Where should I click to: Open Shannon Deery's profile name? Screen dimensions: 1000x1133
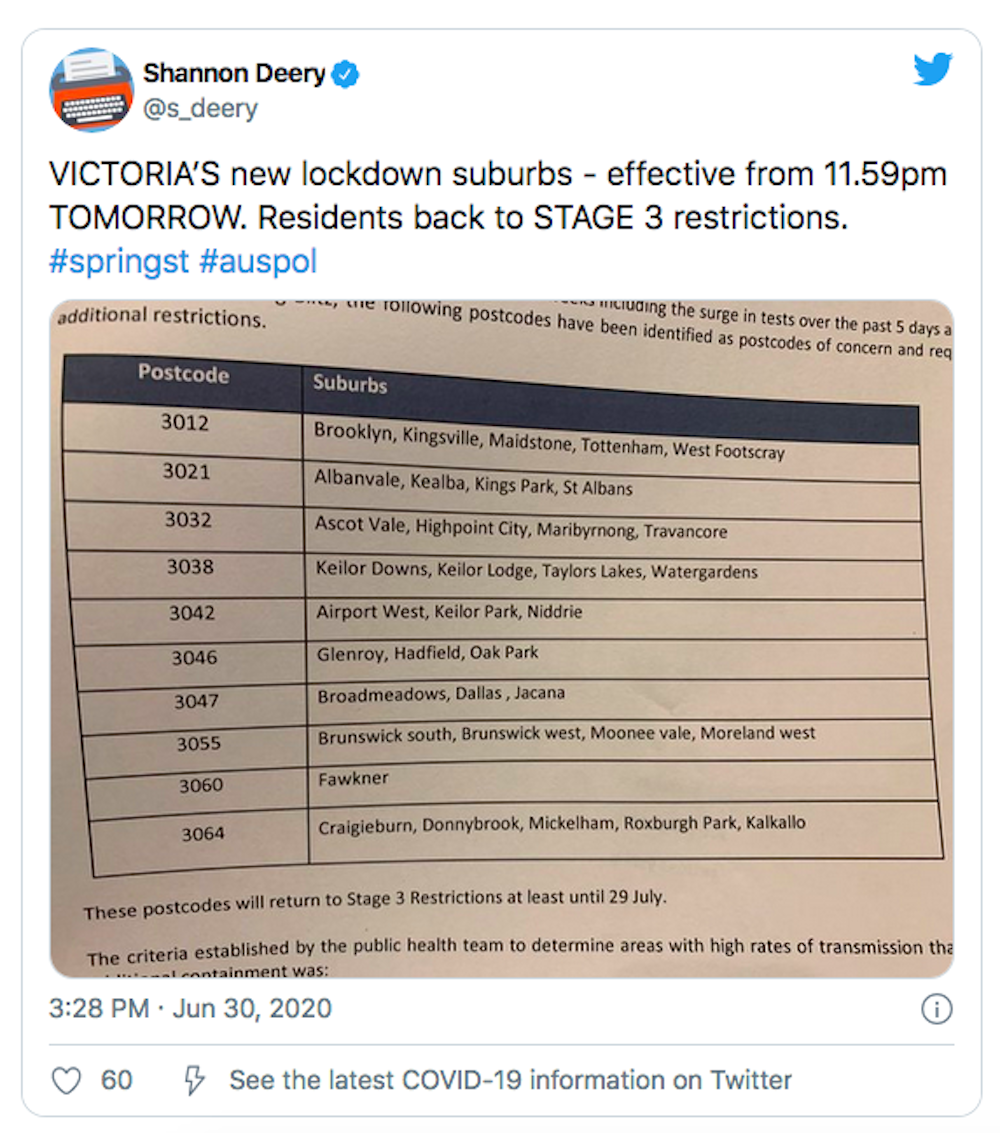(235, 74)
